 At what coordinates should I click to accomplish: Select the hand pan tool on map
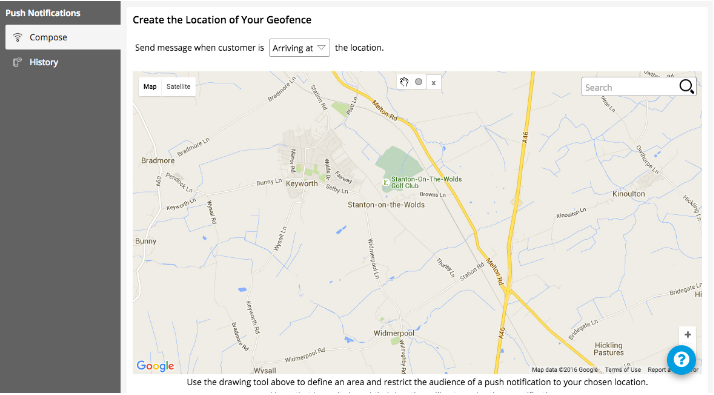[x=404, y=82]
